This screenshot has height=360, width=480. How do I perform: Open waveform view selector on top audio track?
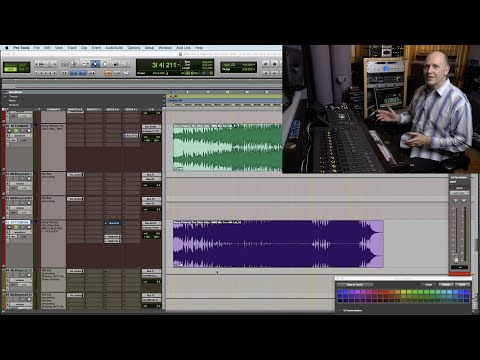[20, 136]
